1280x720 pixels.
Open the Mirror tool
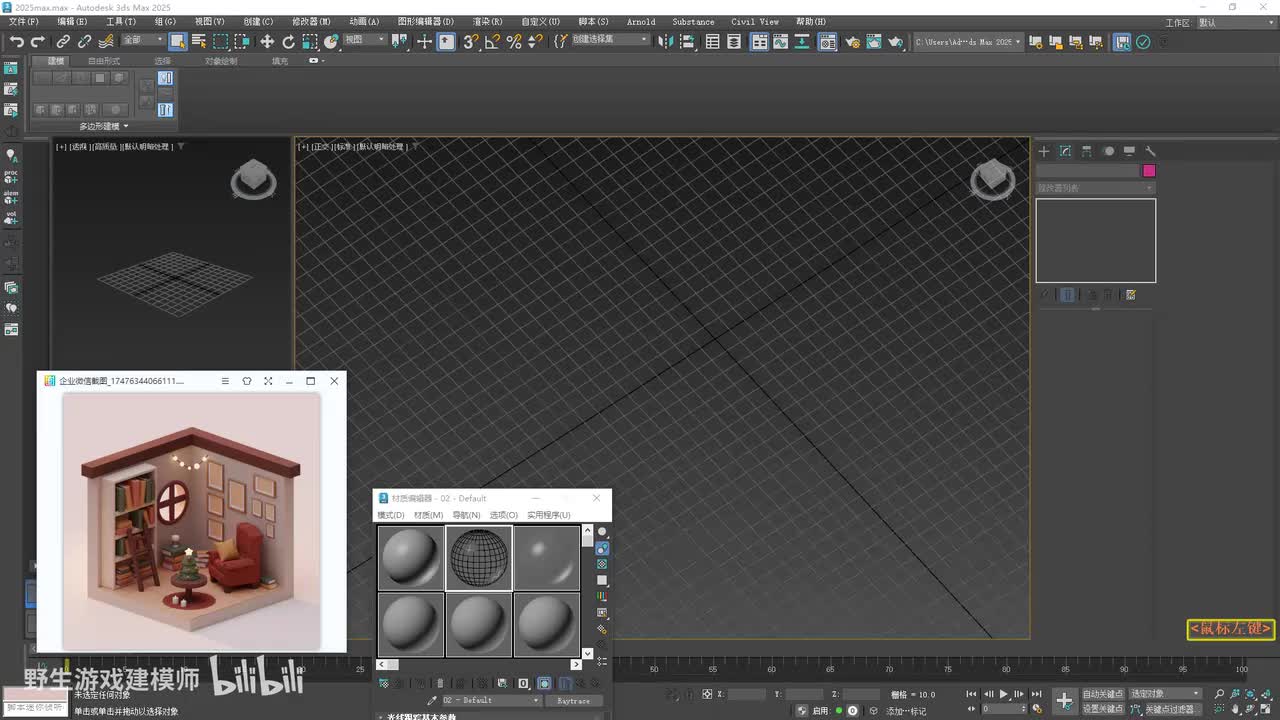[665, 42]
